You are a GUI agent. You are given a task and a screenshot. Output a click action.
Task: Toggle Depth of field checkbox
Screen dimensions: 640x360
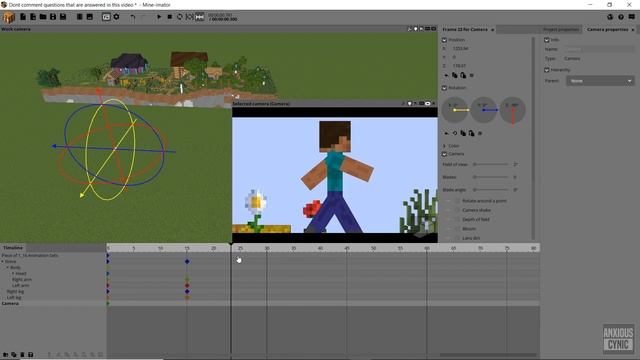(457, 220)
